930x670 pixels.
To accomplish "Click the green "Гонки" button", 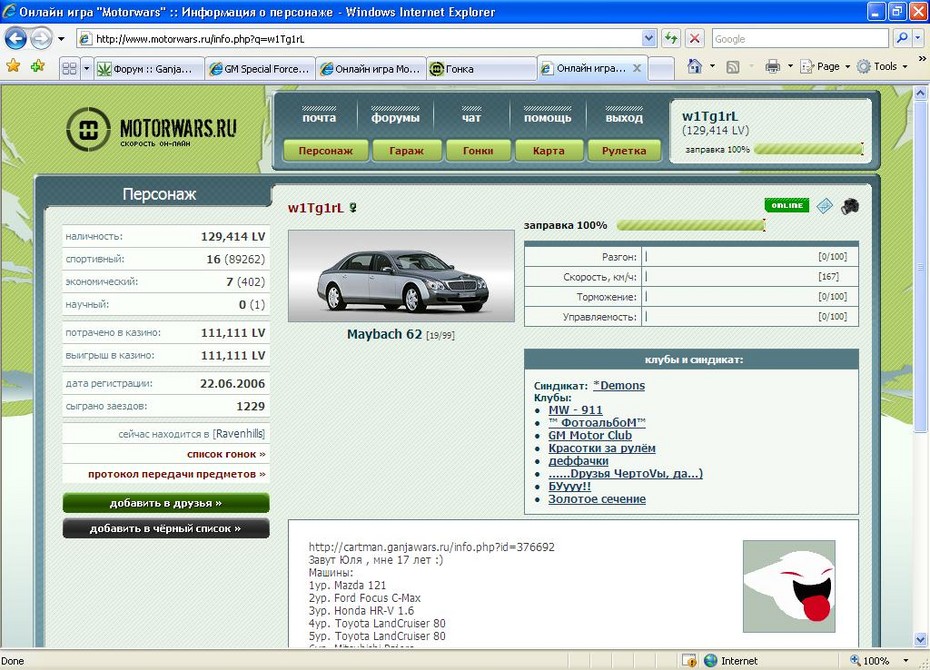I will point(478,151).
